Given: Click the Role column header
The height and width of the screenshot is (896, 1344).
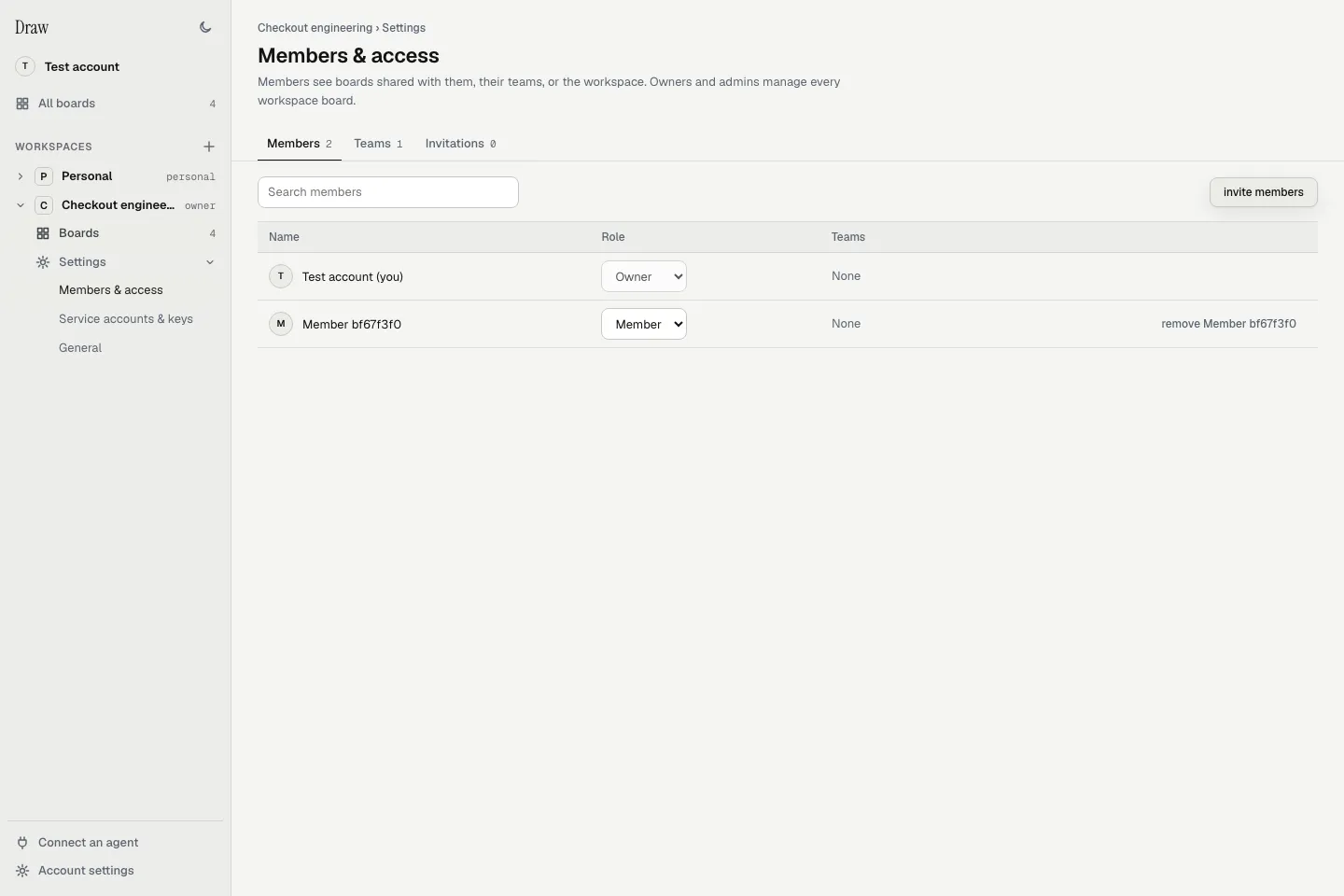Looking at the screenshot, I should coord(613,237).
